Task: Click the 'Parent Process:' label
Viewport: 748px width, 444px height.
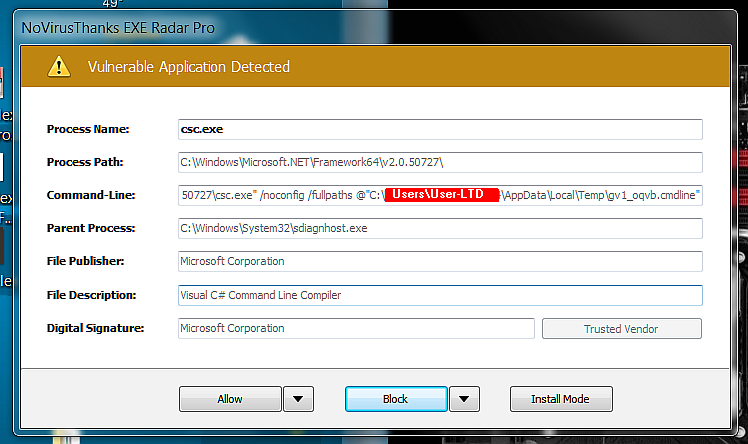Action: pyautogui.click(x=91, y=228)
